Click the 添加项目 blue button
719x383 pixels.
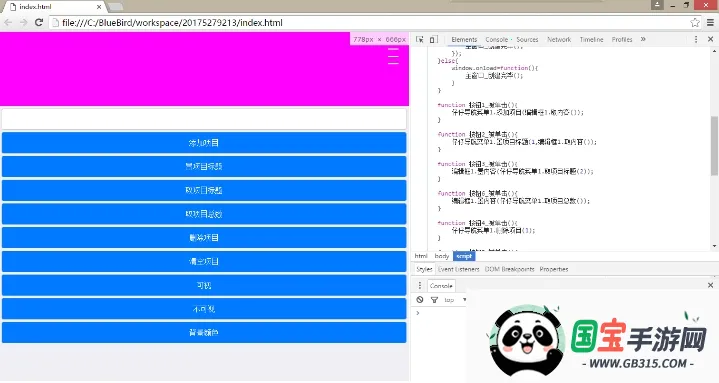[x=204, y=143]
